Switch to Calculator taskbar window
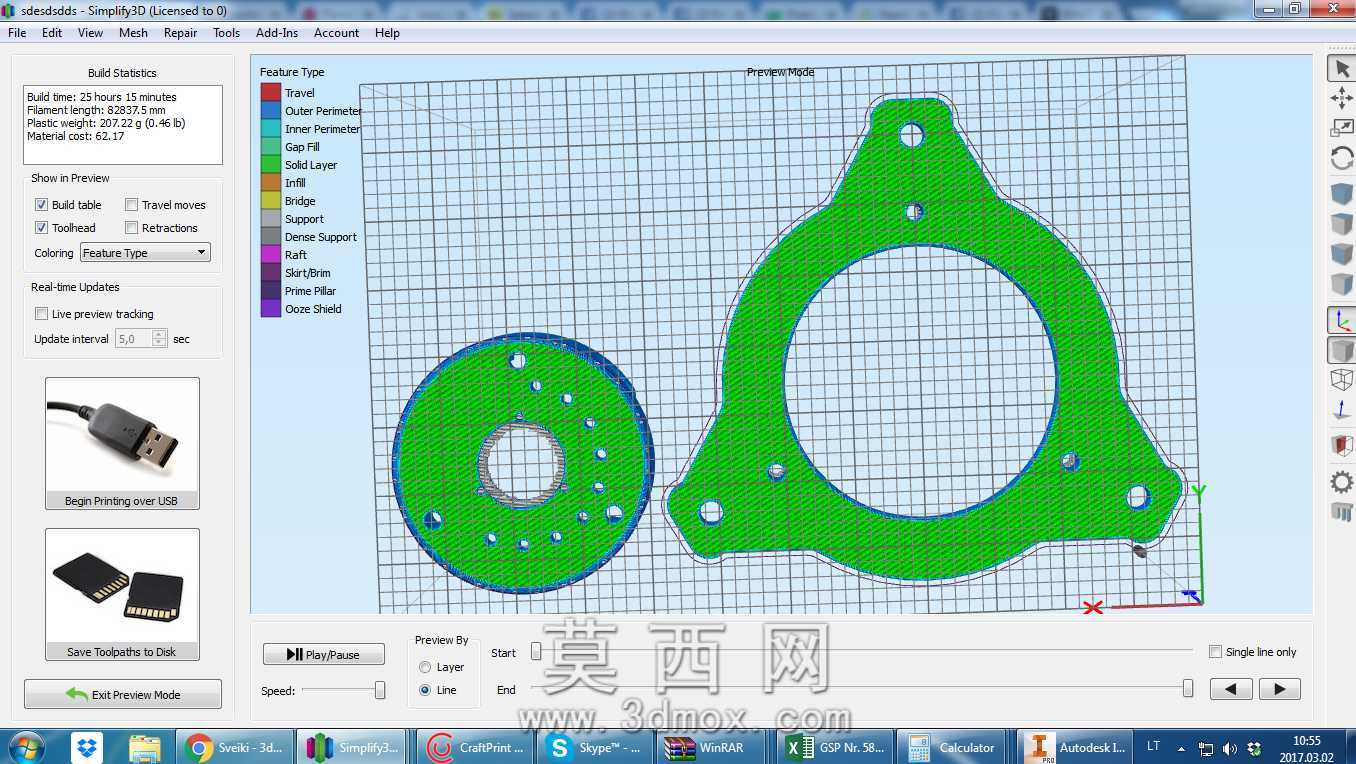The image size is (1356, 764). pos(955,747)
